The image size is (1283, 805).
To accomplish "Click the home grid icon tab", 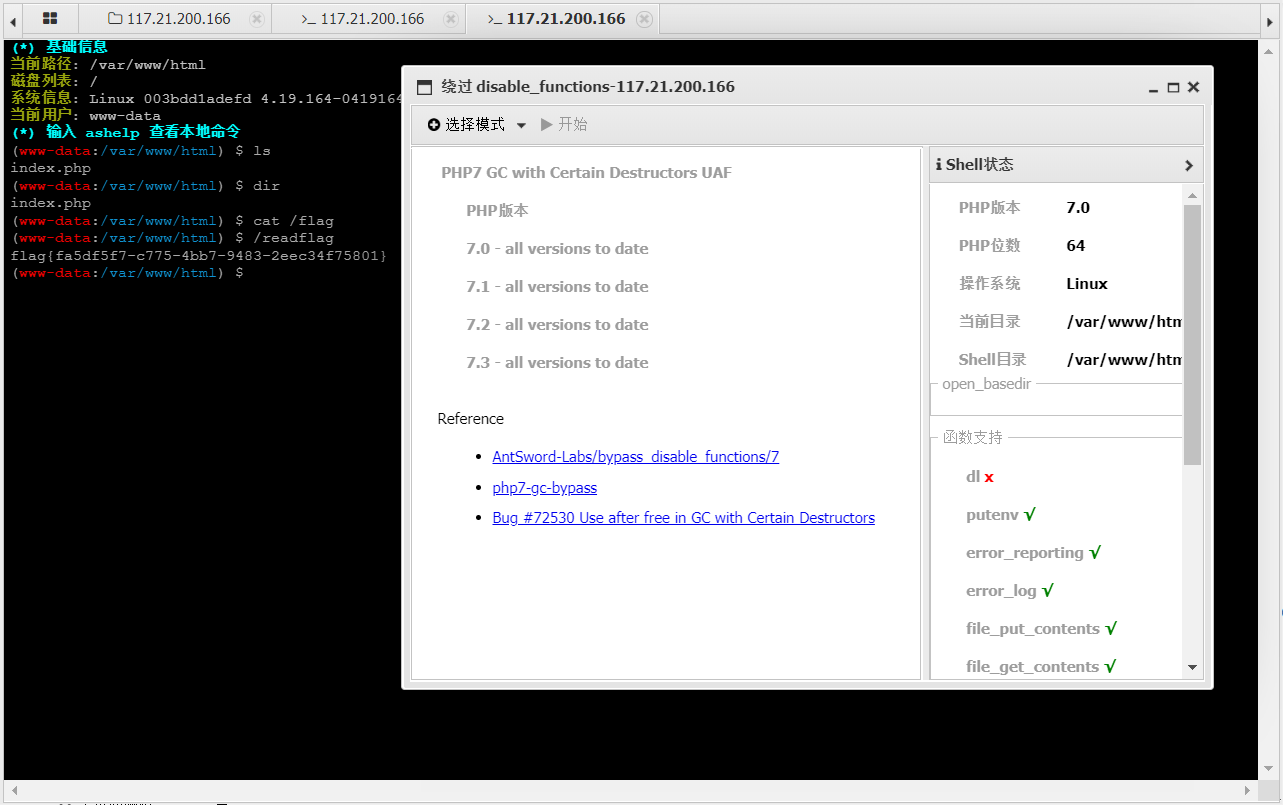I will pyautogui.click(x=49, y=18).
